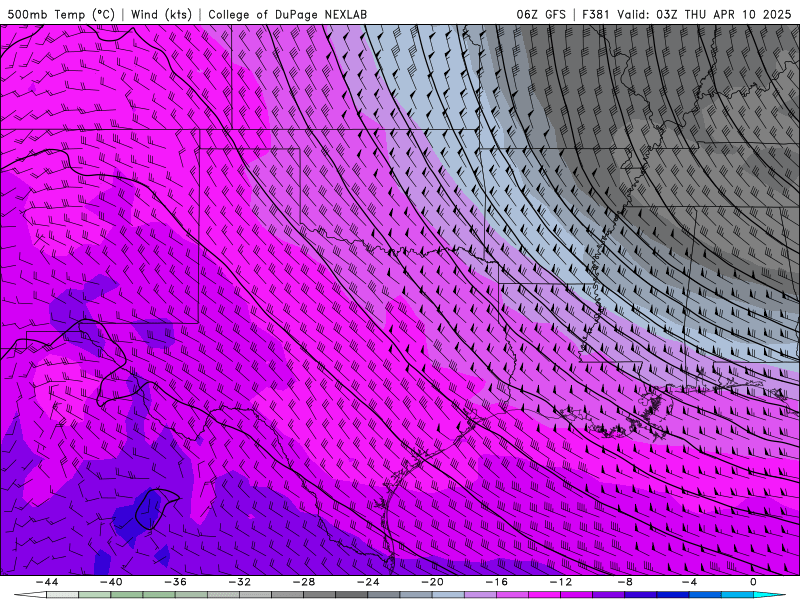This screenshot has height=600, width=800.
Task: Click the '-8' colorbar tick label
Action: 624,582
